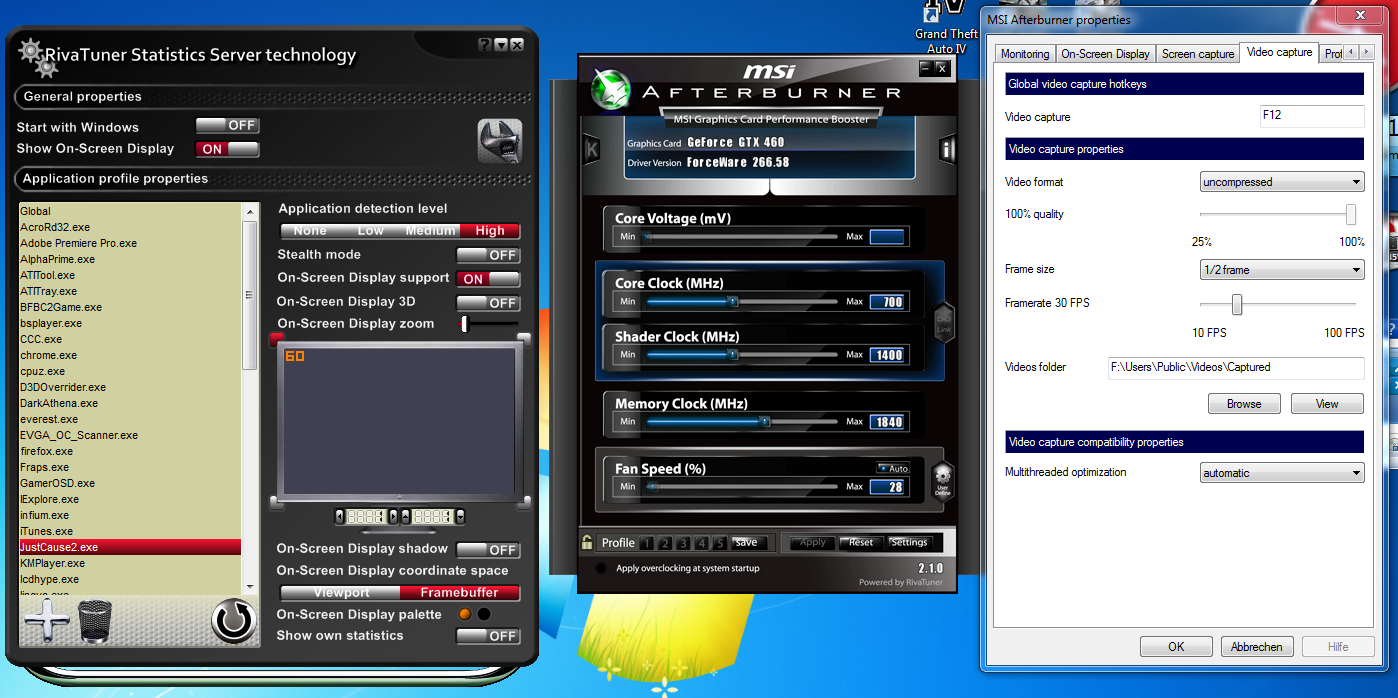Toggle Start with Windows switch

[x=227, y=126]
